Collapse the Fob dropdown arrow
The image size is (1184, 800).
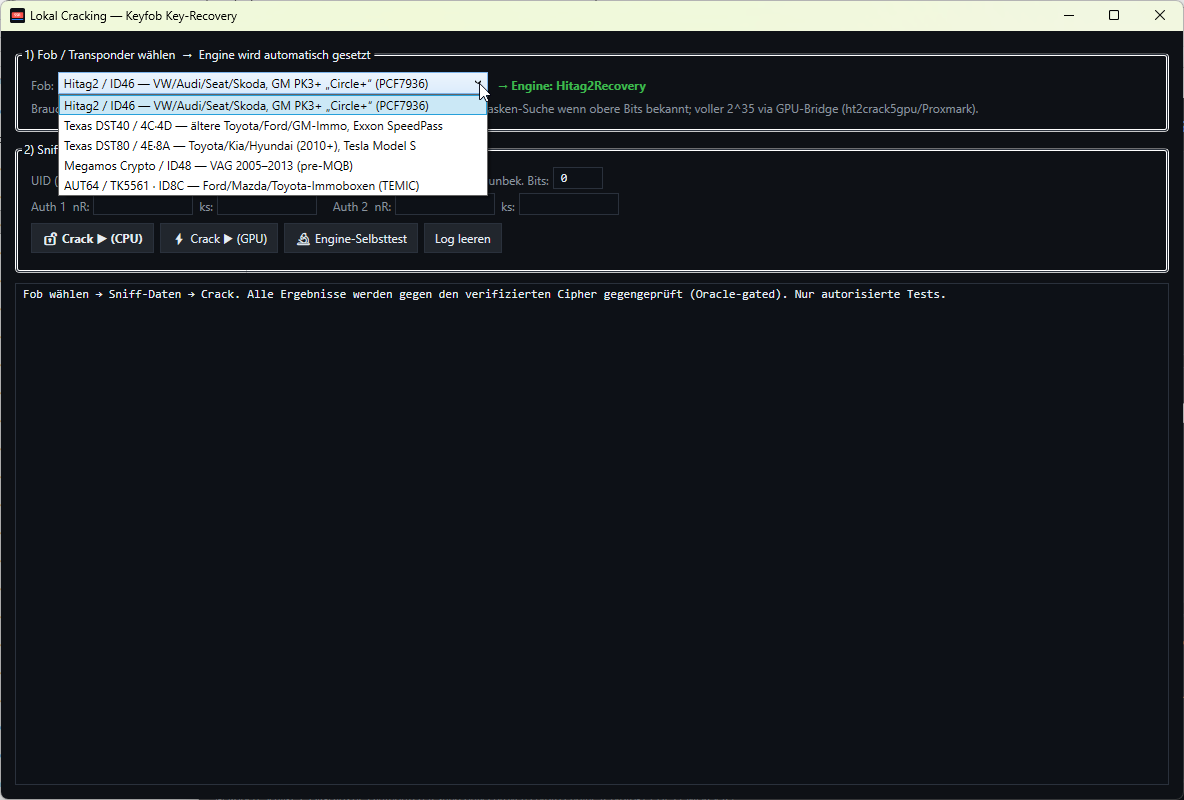point(478,84)
